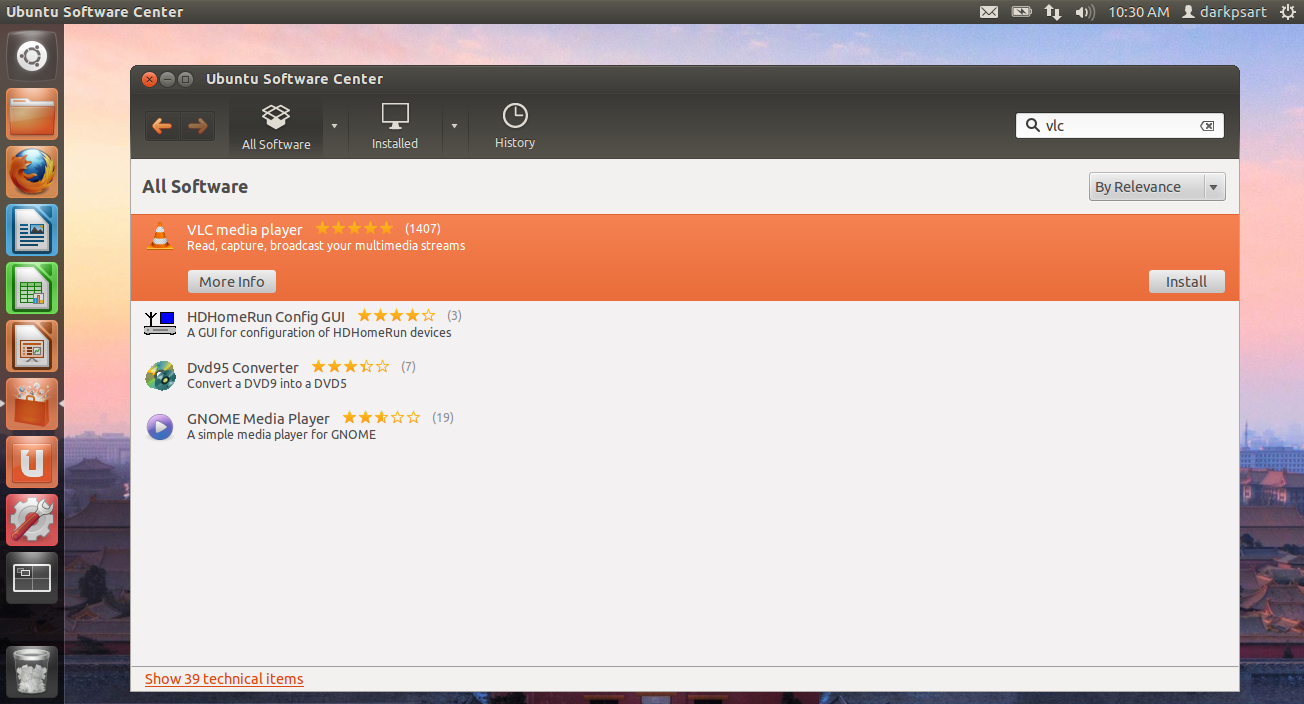
Task: Open the mail envelope indicator
Action: tap(989, 12)
